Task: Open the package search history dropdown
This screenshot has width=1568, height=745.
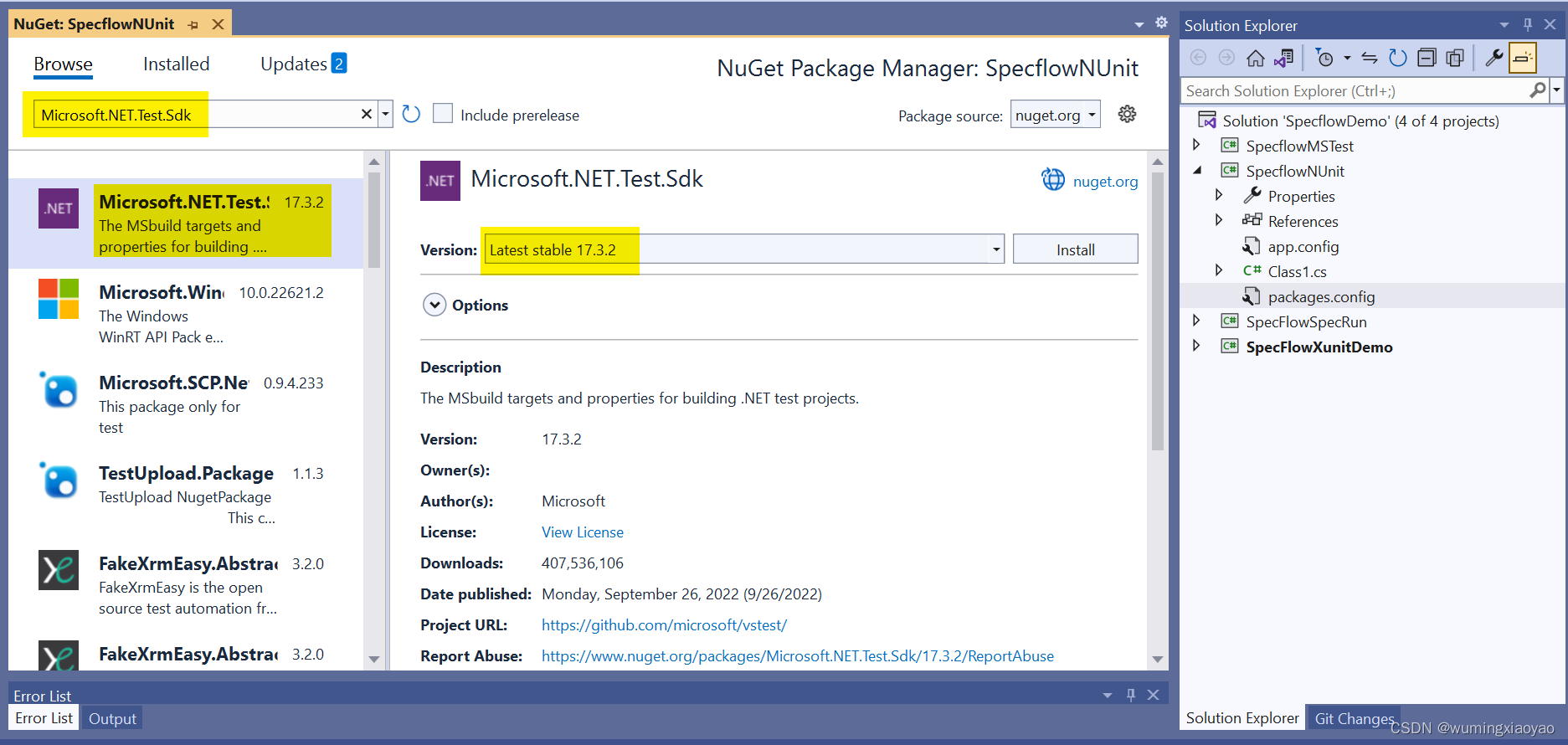Action: 385,114
